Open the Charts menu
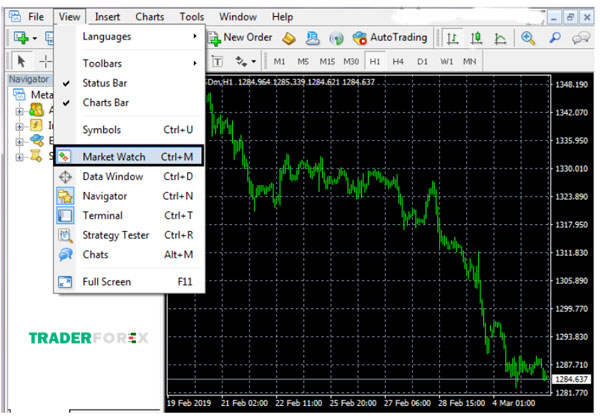 pos(150,17)
